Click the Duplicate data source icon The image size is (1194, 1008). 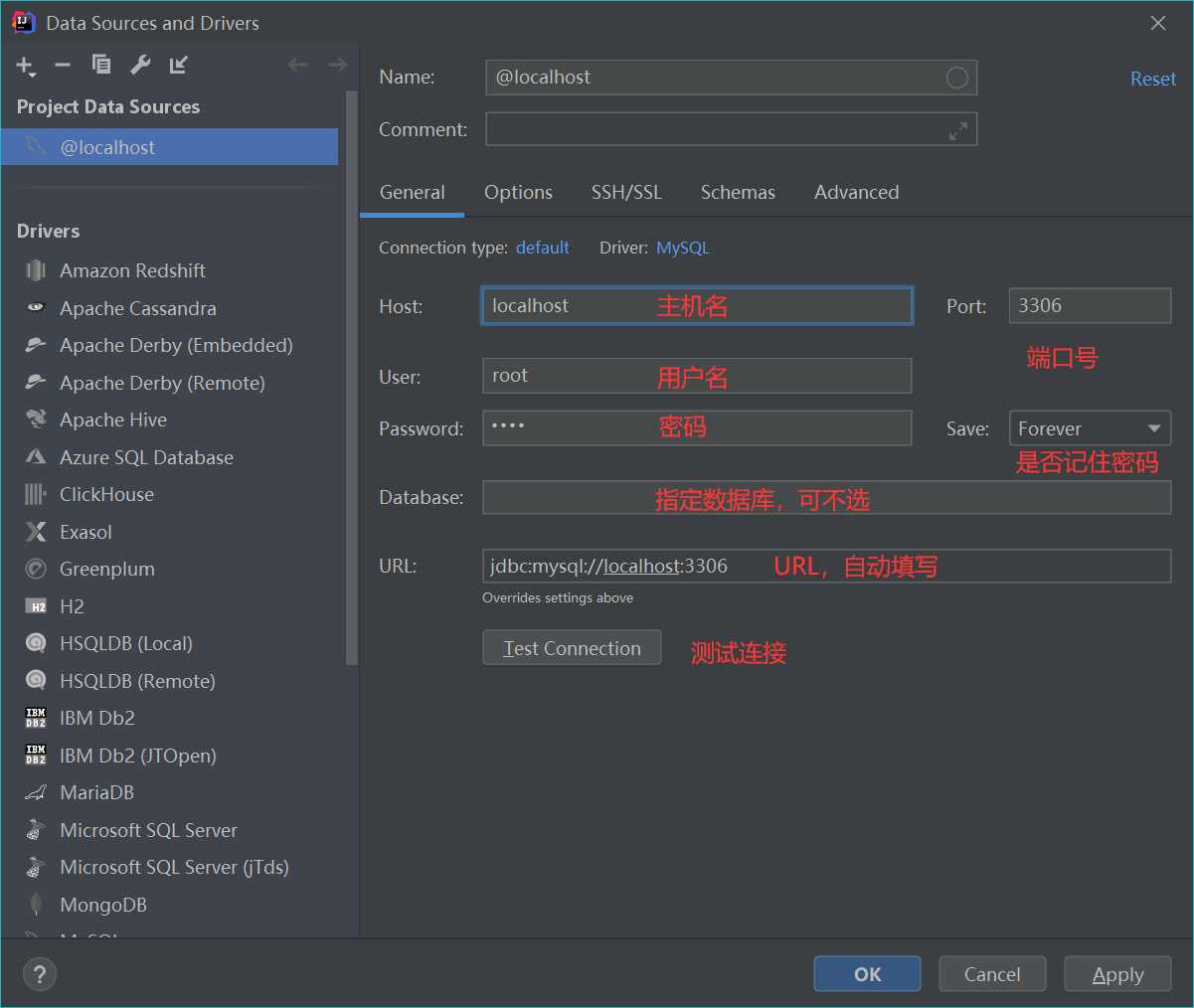[x=100, y=65]
